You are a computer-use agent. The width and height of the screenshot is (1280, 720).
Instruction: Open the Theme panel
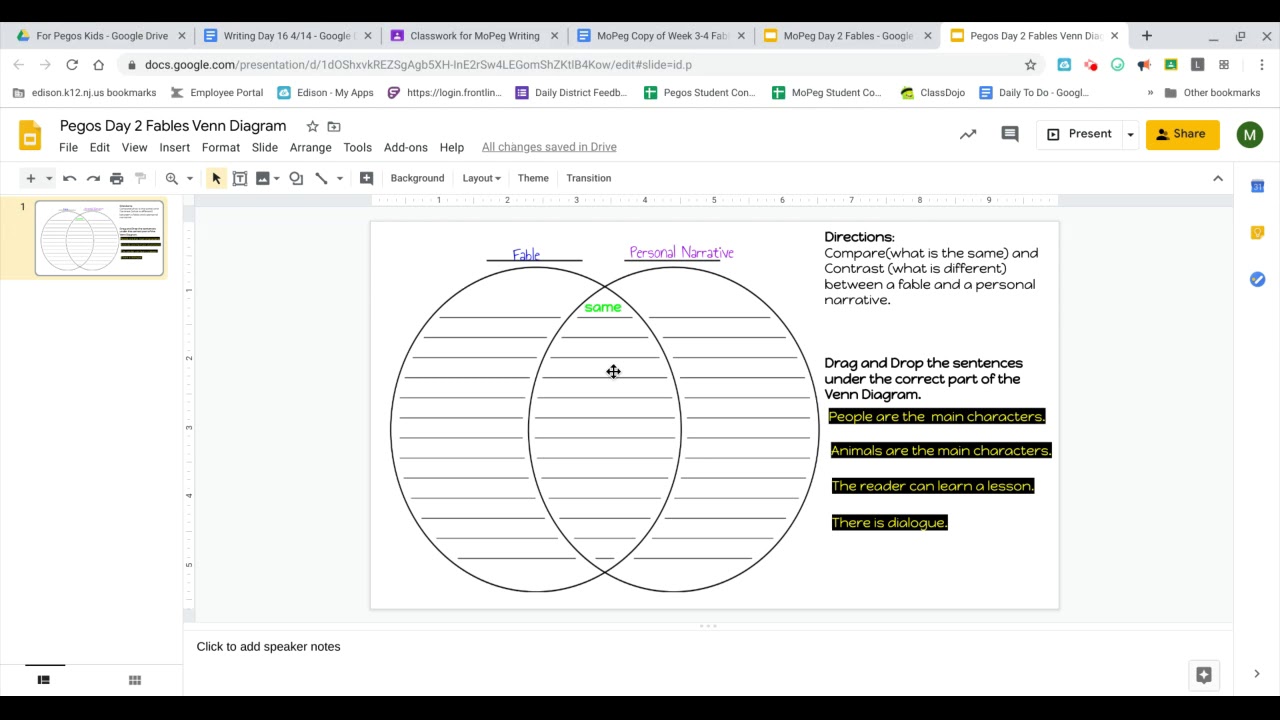click(533, 178)
